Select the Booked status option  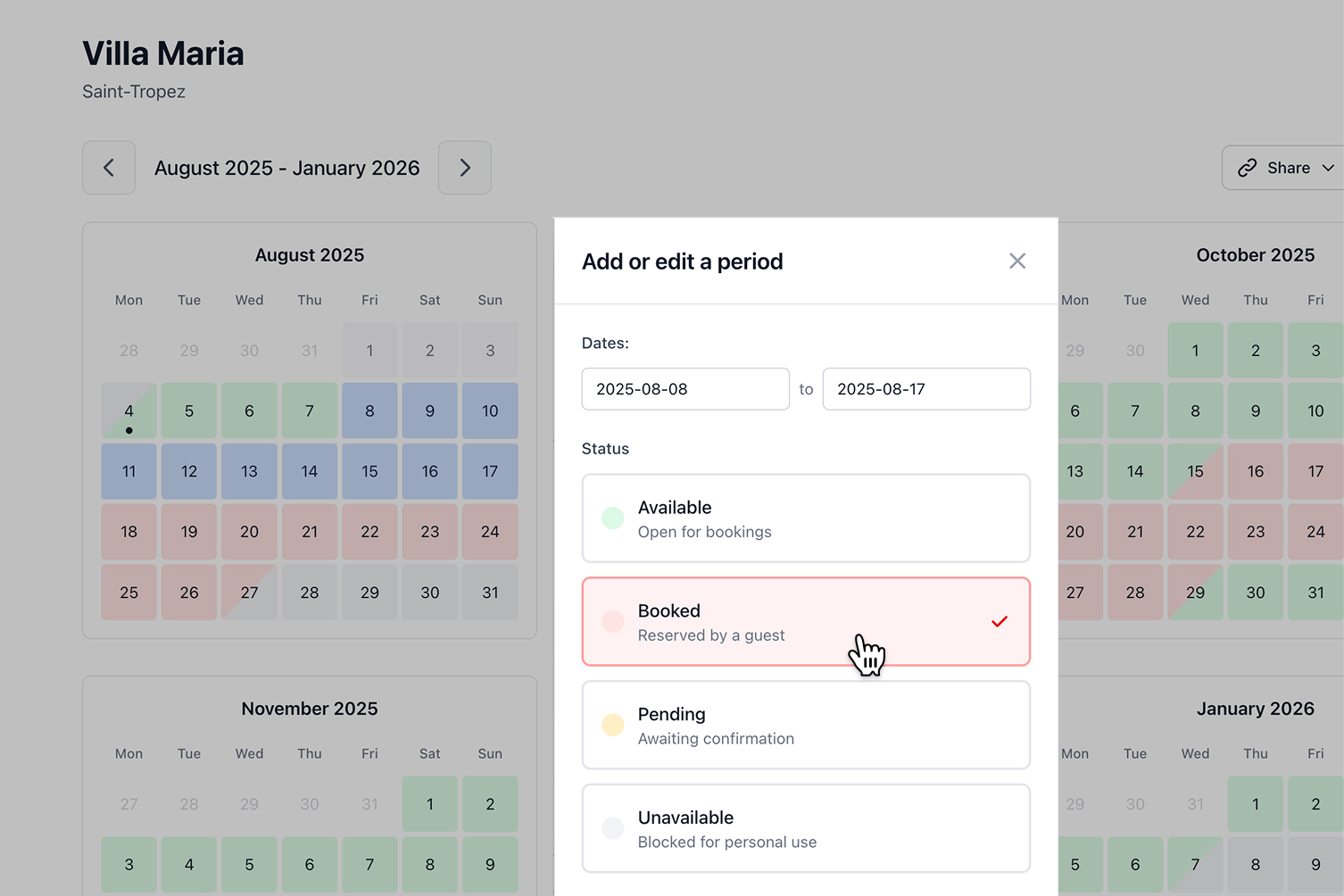pyautogui.click(x=806, y=622)
